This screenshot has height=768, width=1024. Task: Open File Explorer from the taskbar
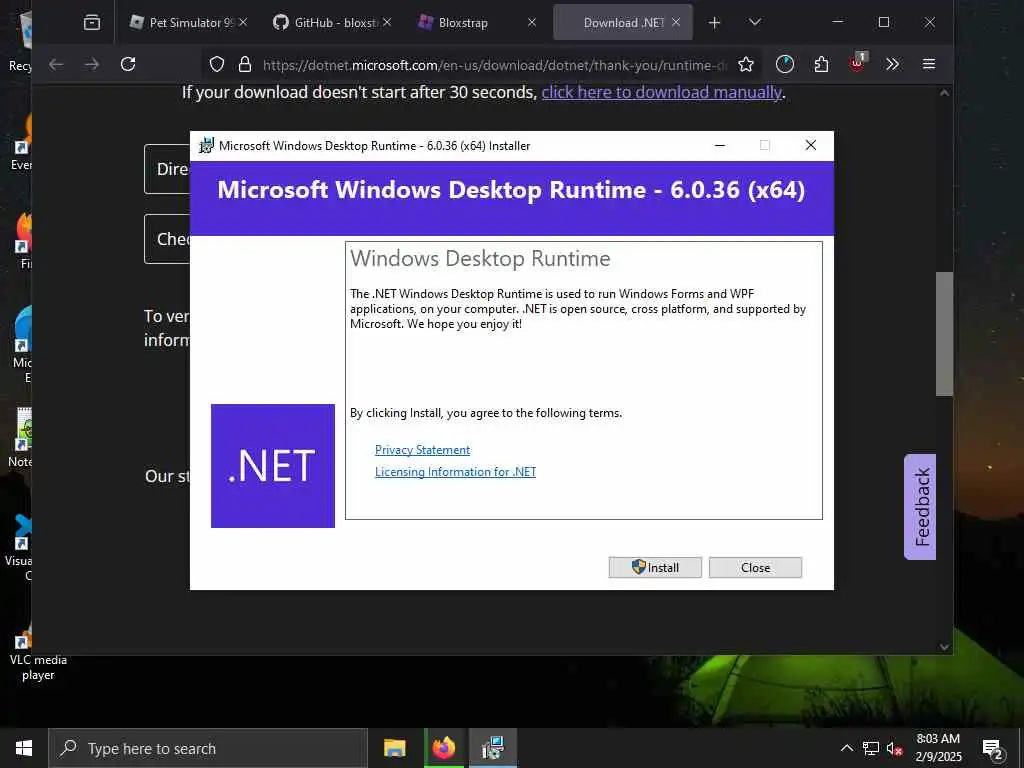point(395,748)
